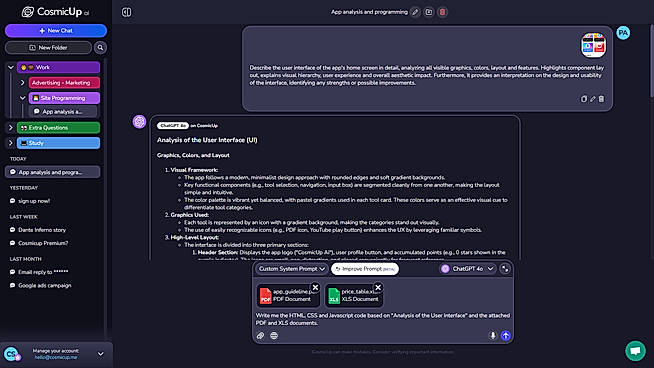Remove the app_guideline PDF attachment

click(x=315, y=287)
